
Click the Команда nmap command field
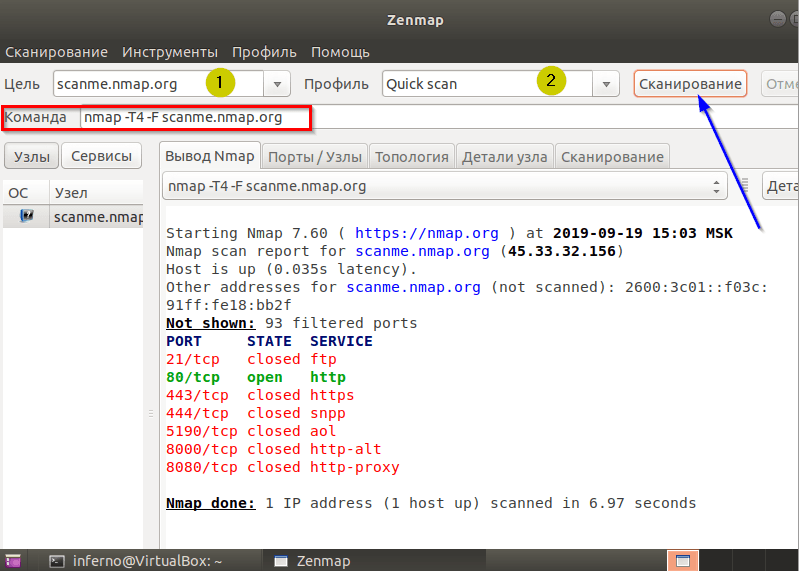[438, 117]
